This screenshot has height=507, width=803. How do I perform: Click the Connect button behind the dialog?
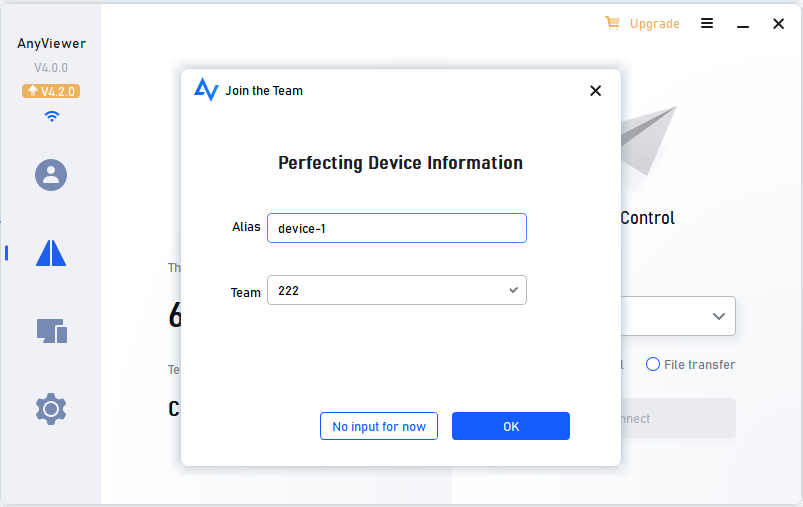pos(678,418)
